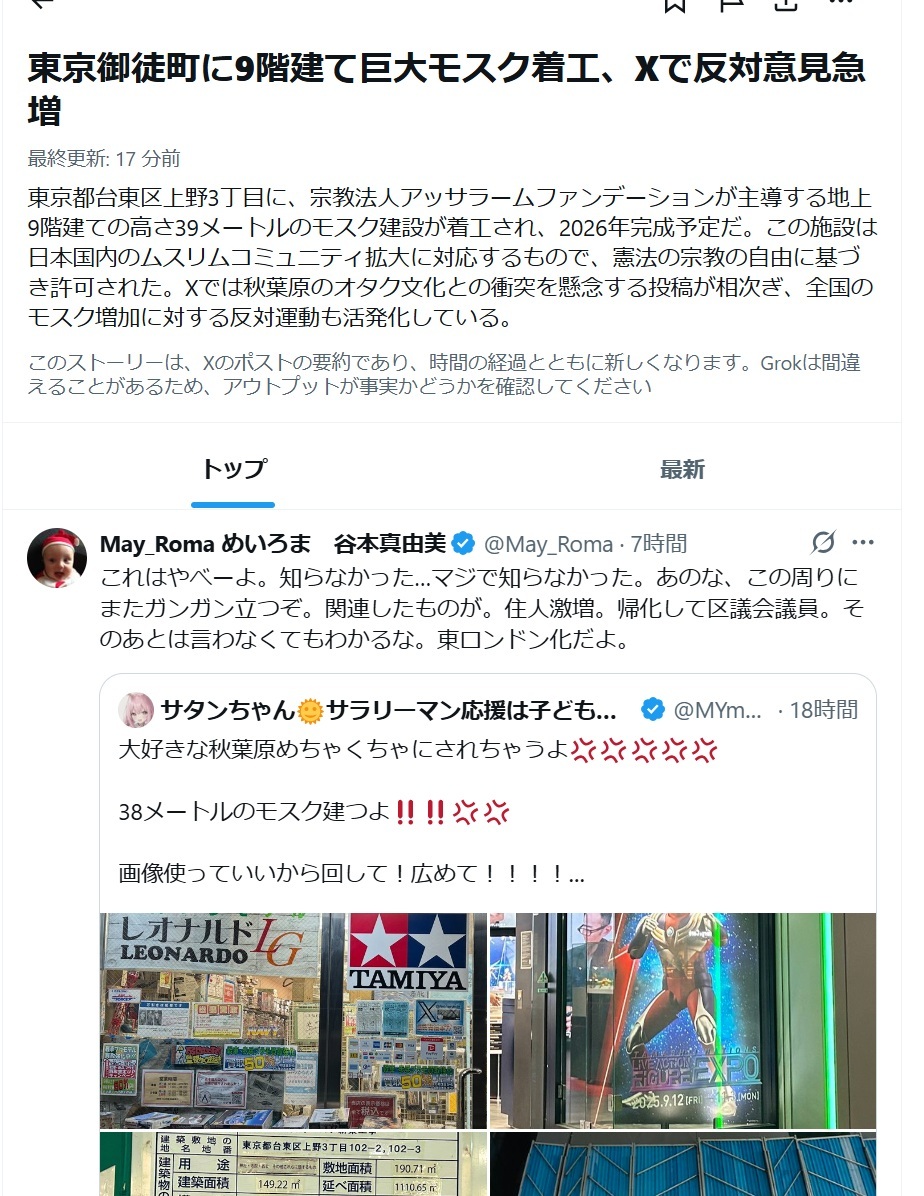Switch to the トップ tab
924x1196 pixels.
tap(233, 469)
